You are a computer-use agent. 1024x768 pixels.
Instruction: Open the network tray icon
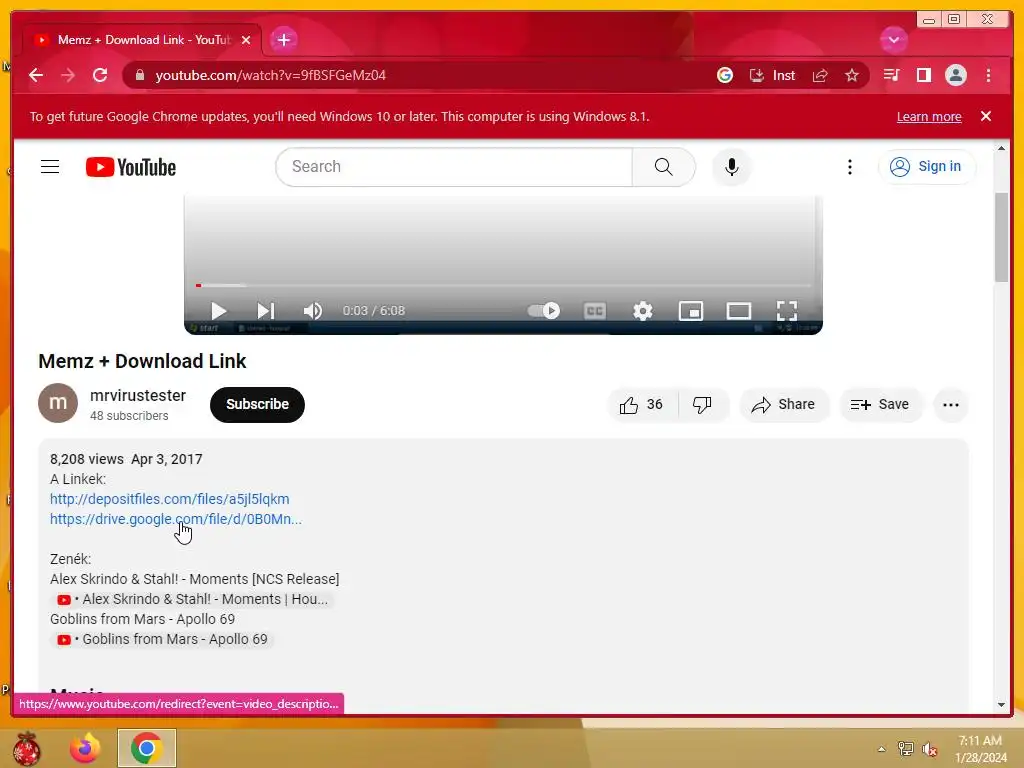pyautogui.click(x=906, y=749)
